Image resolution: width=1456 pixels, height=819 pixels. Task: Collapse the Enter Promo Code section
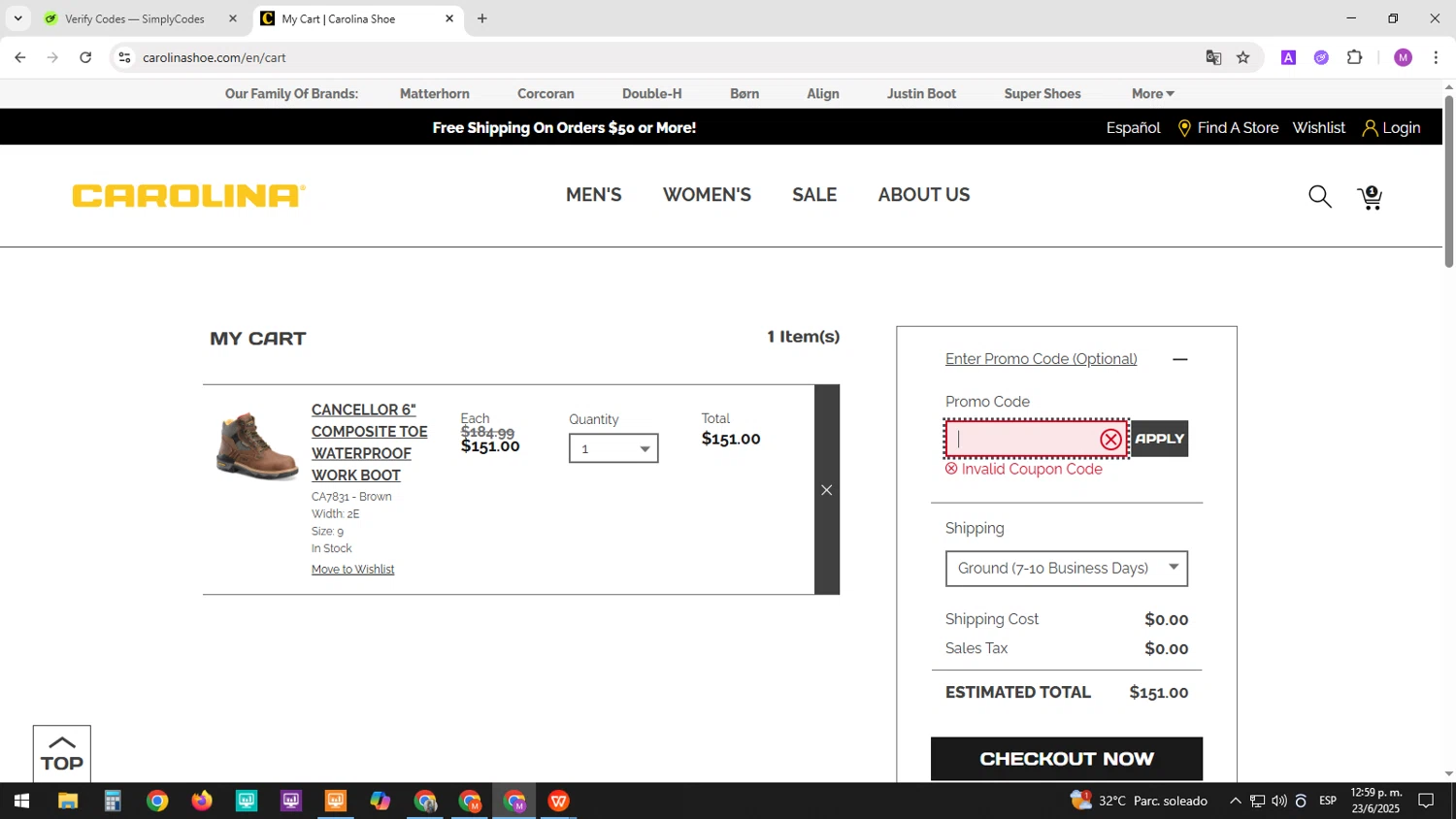tap(1180, 359)
